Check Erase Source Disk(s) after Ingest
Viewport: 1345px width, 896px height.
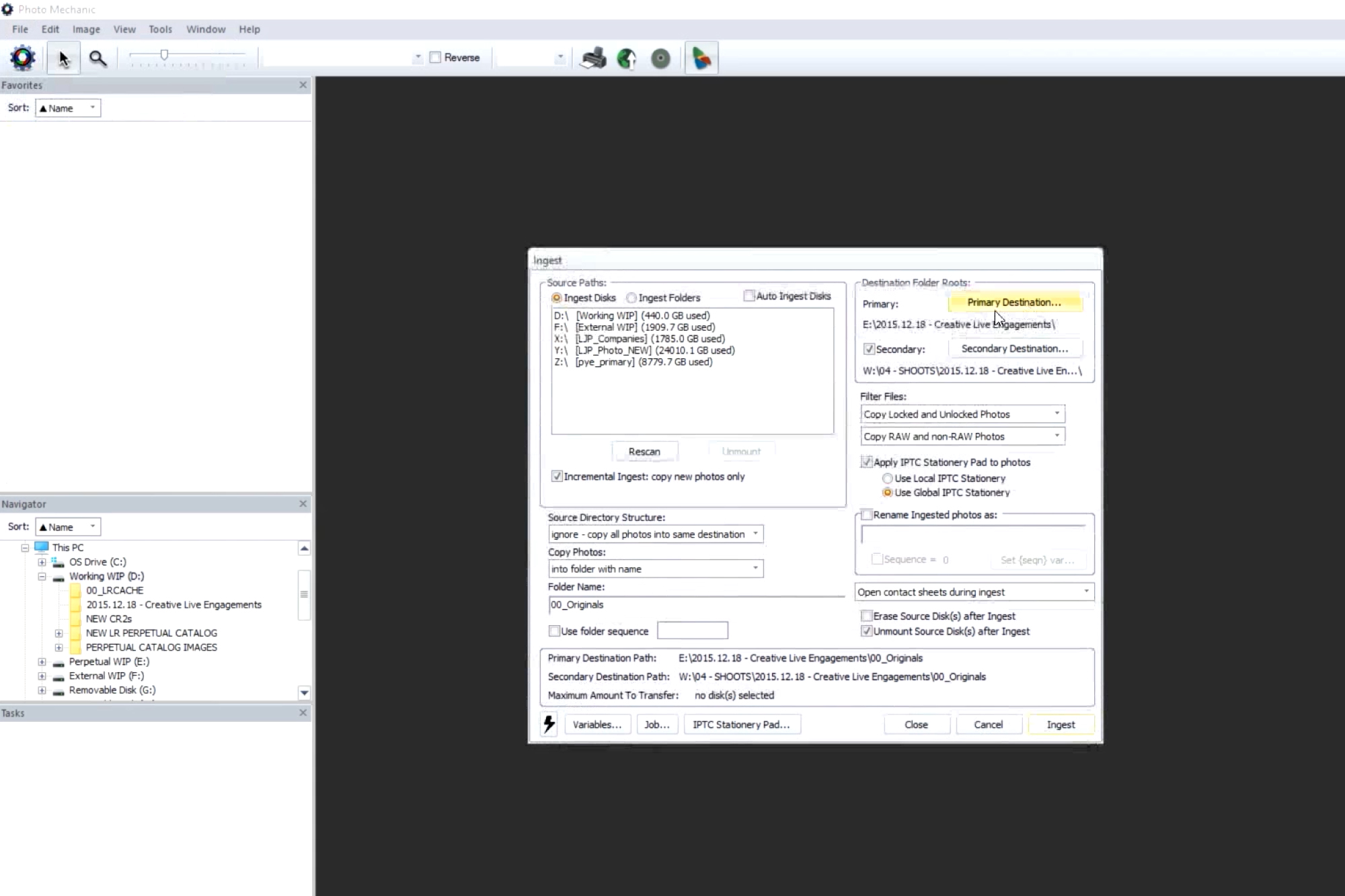click(x=867, y=616)
